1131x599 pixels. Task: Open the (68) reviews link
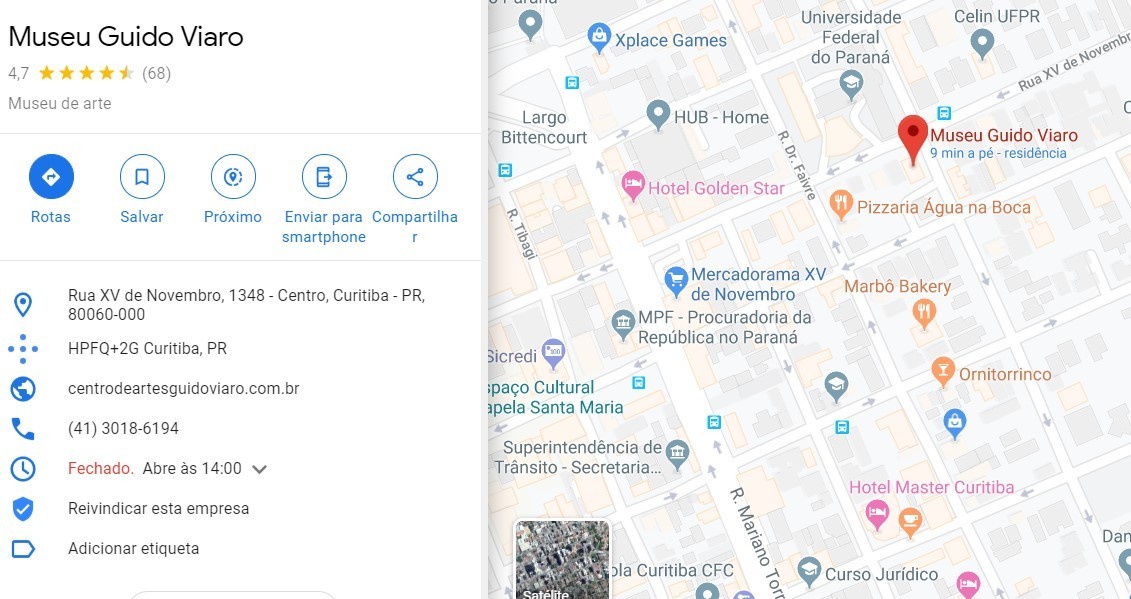click(x=157, y=73)
